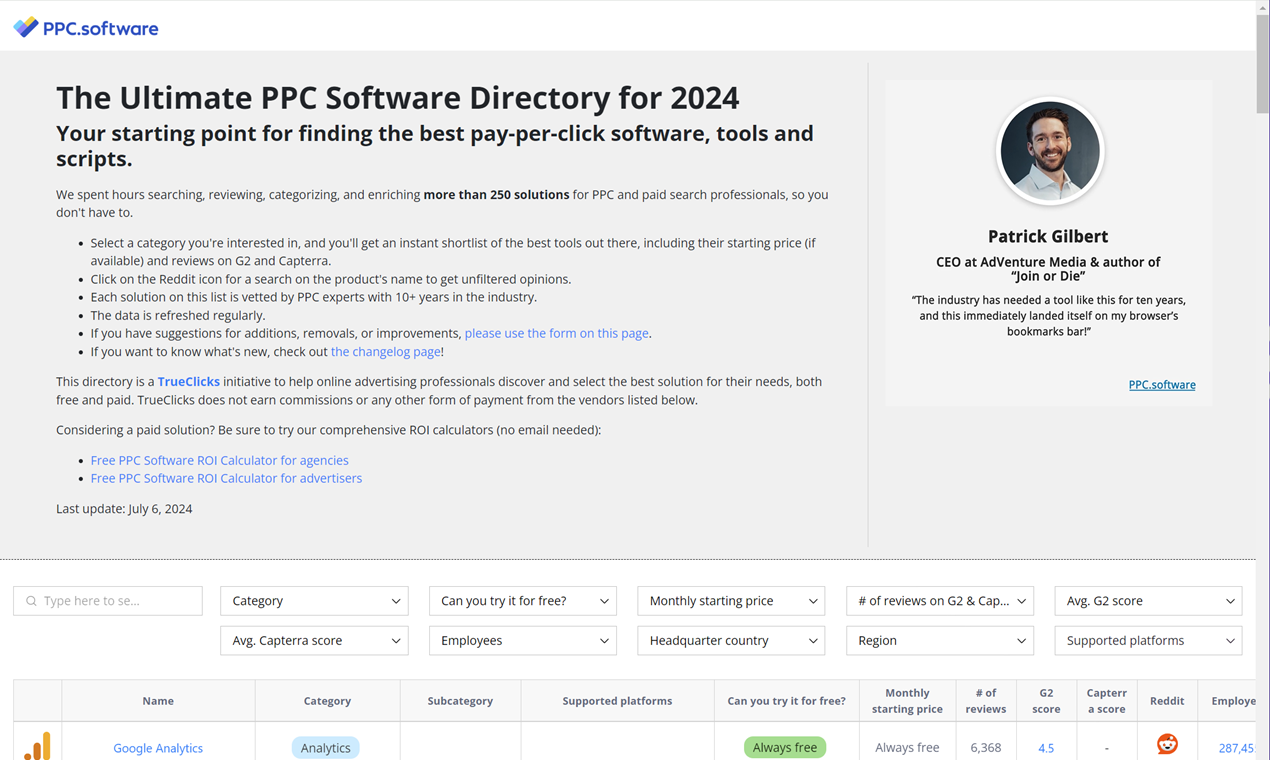Click the green 'Always free' badge
1270x760 pixels.
pyautogui.click(x=785, y=747)
